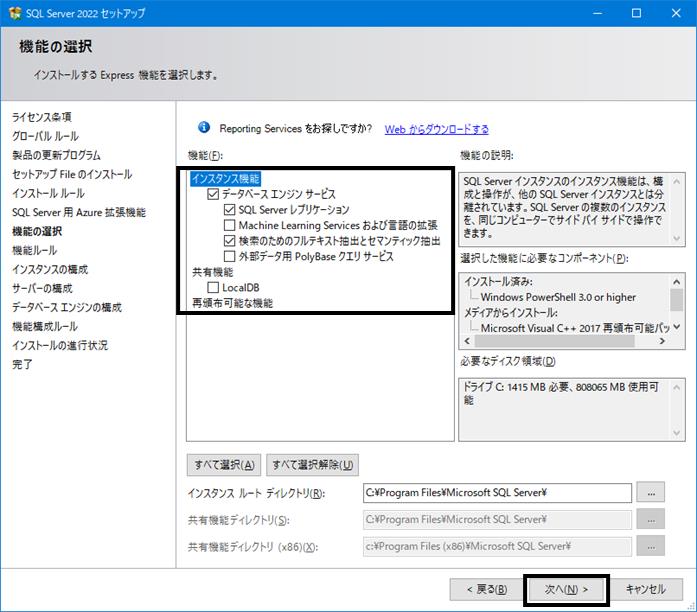The height and width of the screenshot is (612, 697).
Task: Click left arrow of components horizontal scrollbar
Action: (467, 341)
